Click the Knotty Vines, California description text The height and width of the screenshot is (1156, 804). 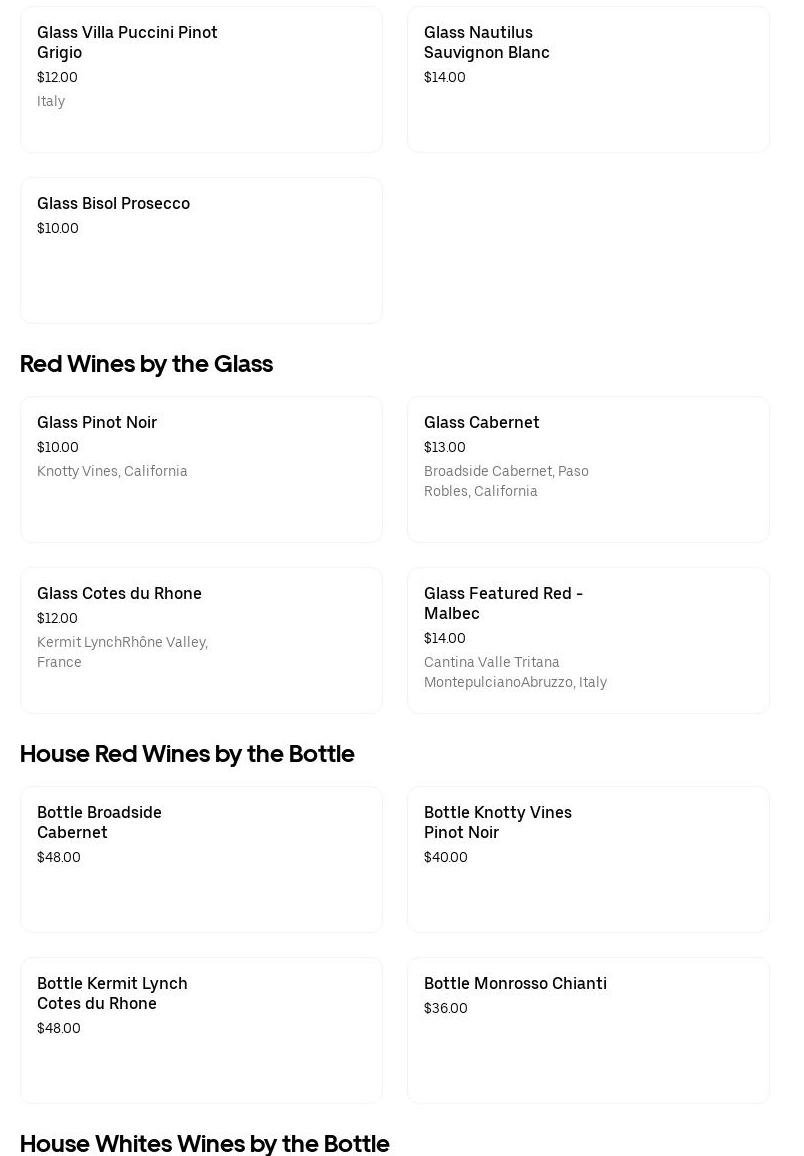pyautogui.click(x=112, y=471)
